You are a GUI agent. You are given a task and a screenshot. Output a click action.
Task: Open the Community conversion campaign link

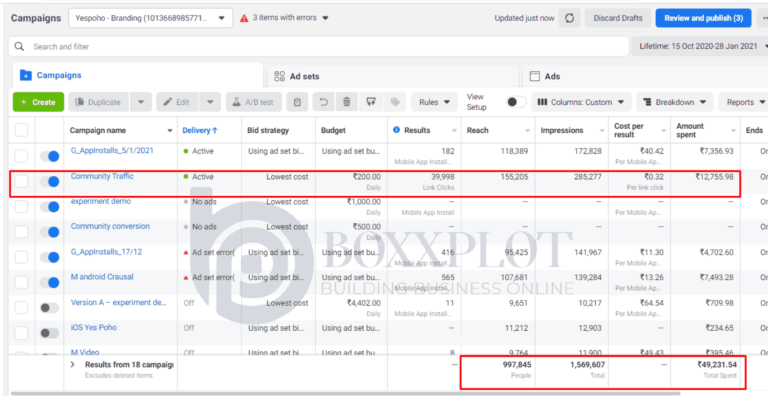(x=110, y=226)
